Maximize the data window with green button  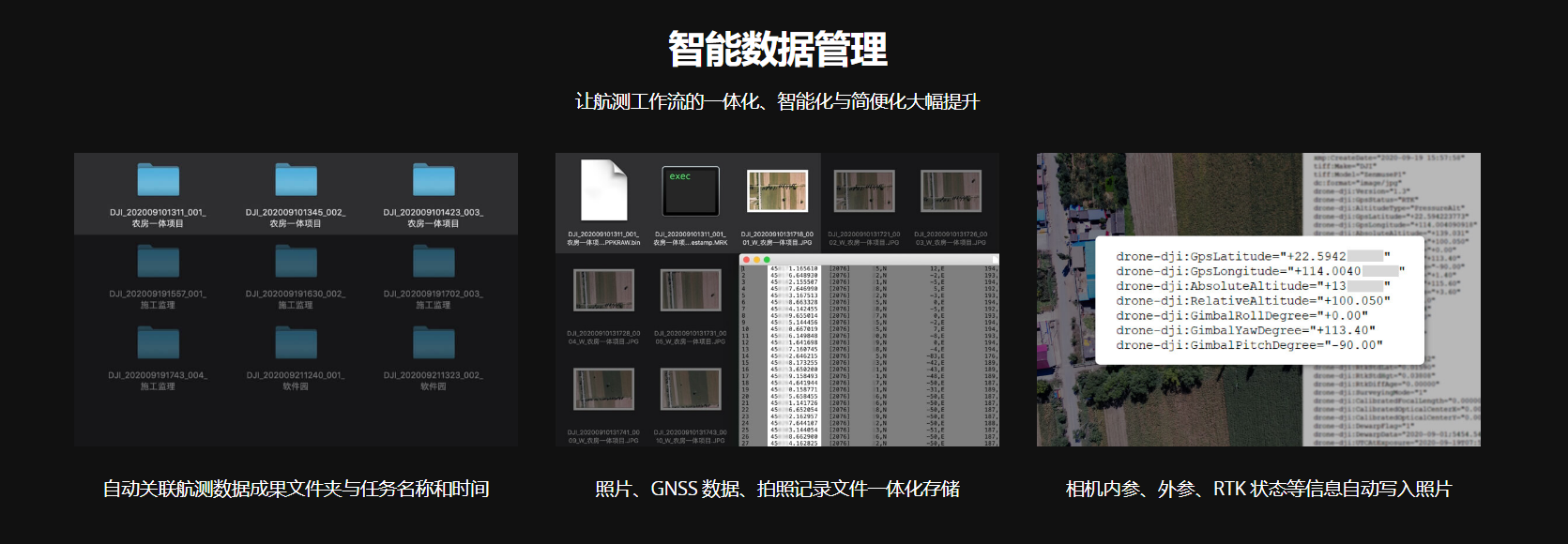pyautogui.click(x=767, y=260)
